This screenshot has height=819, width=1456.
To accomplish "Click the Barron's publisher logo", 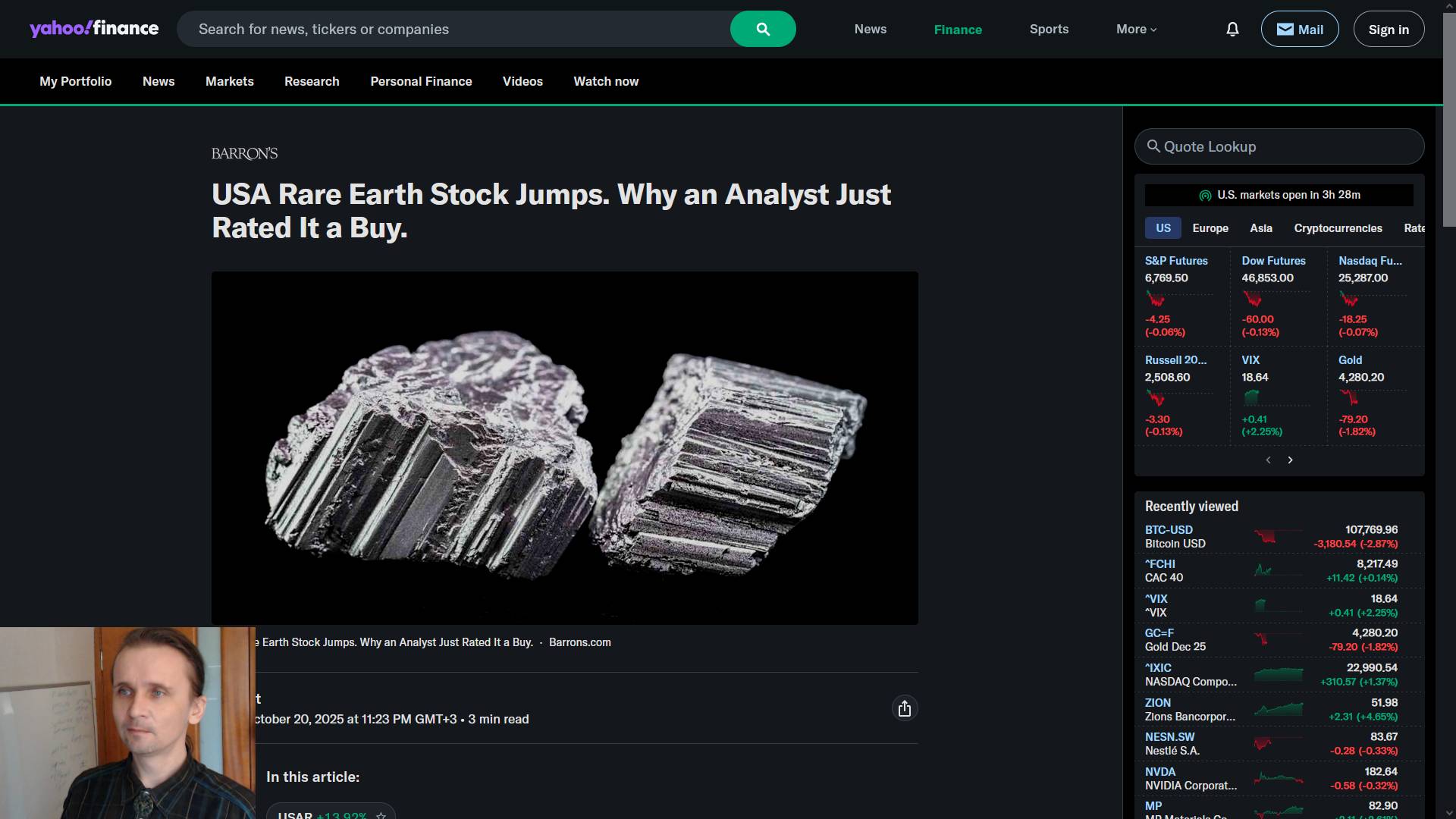I will click(x=244, y=154).
